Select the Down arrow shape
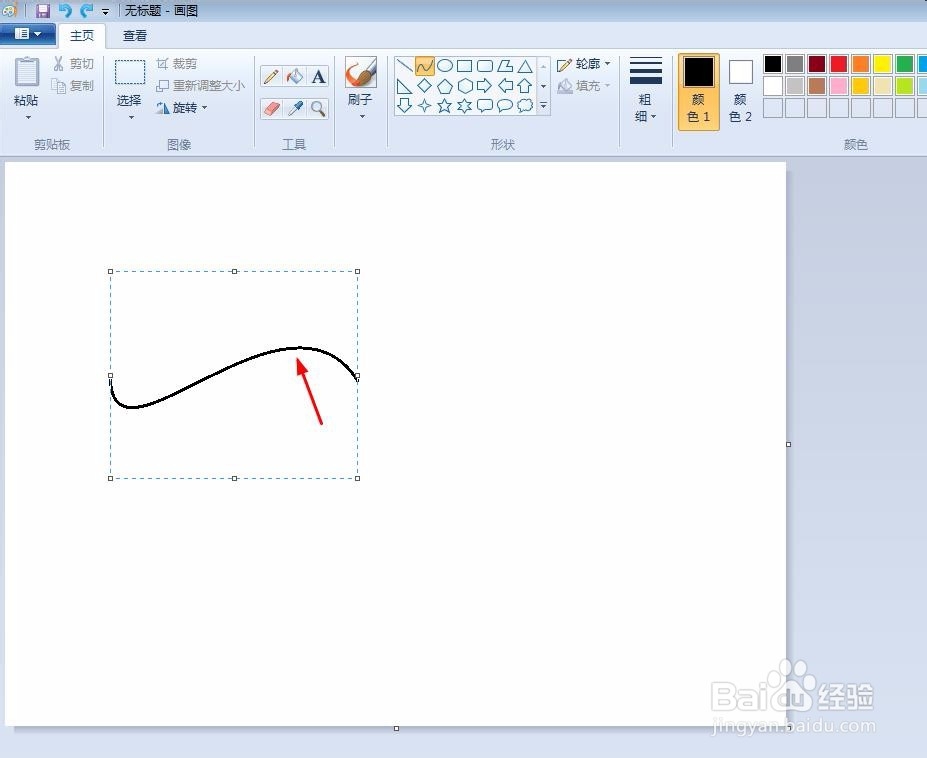This screenshot has height=758, width=927. [404, 105]
